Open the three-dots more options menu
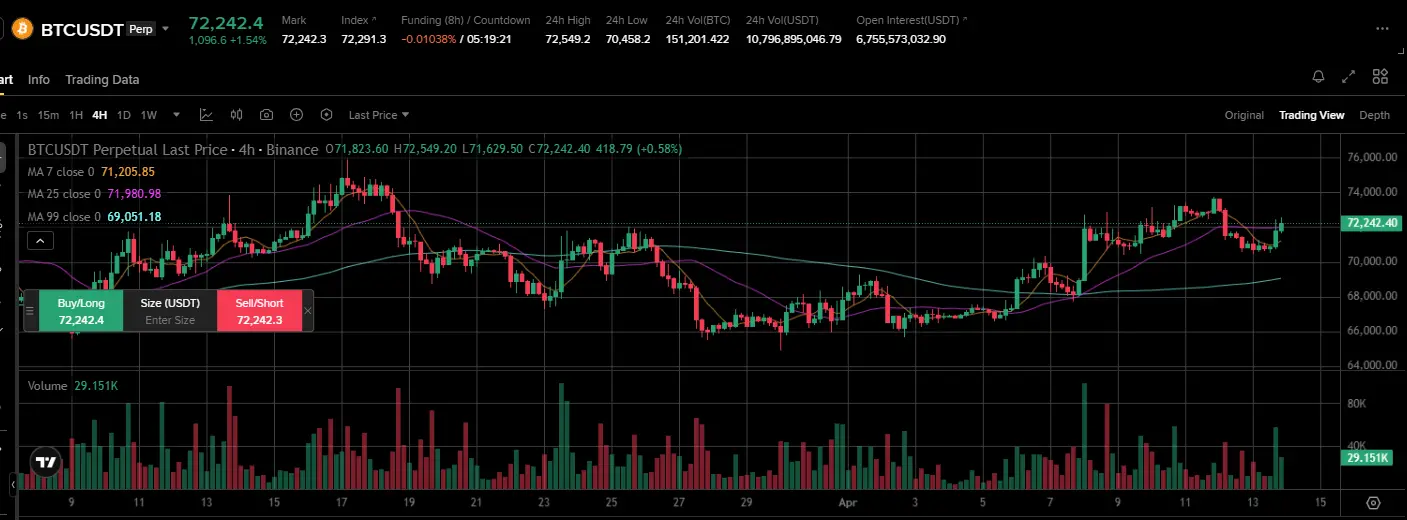Image resolution: width=1407 pixels, height=520 pixels. click(x=1384, y=29)
